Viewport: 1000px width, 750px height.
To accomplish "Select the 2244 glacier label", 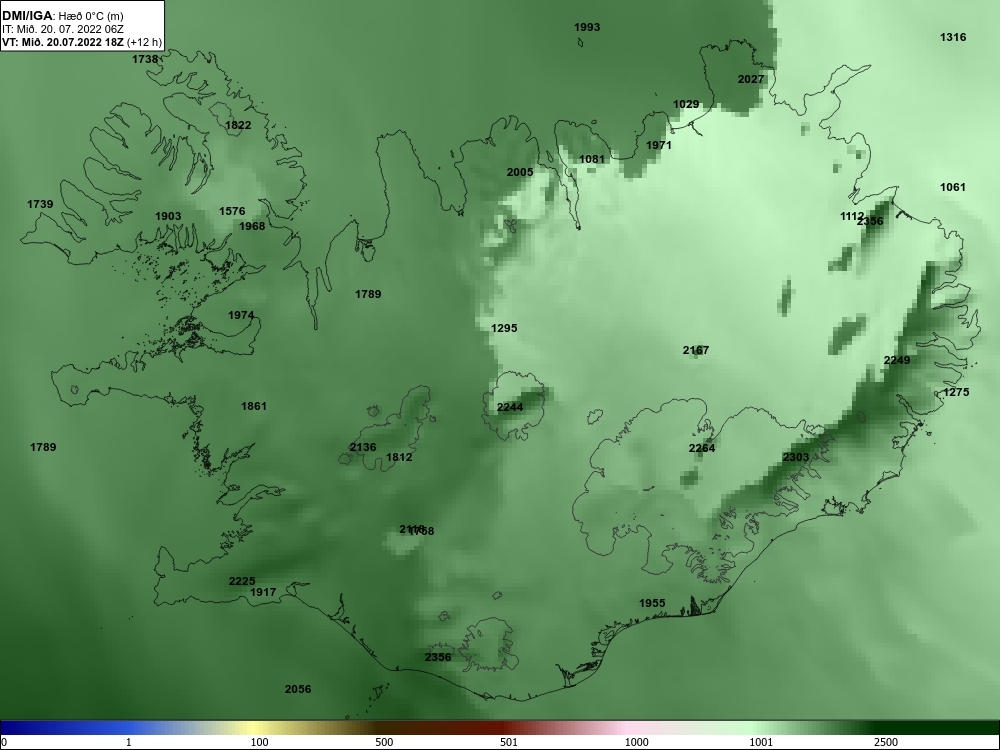I will [510, 407].
